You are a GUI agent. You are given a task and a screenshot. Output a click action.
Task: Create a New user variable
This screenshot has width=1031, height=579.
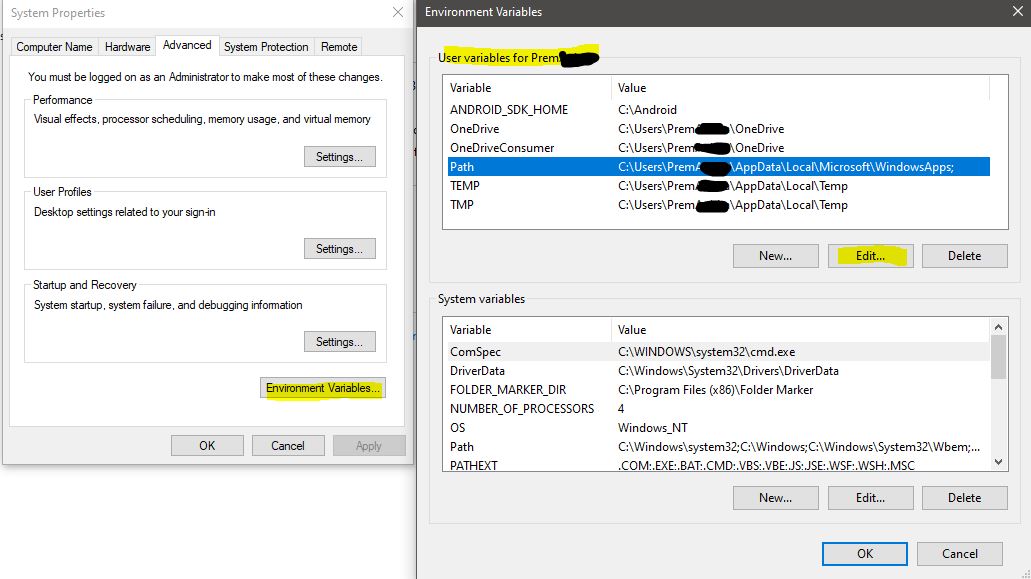775,255
